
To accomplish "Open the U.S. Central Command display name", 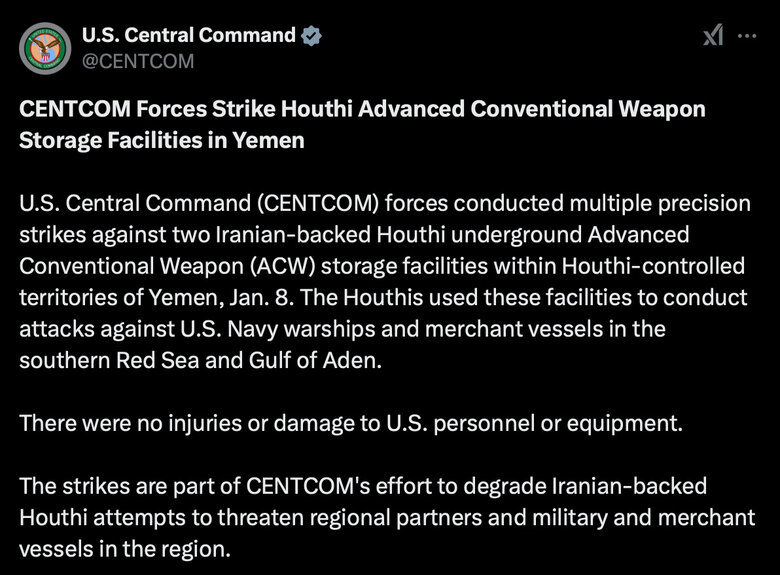I will coord(189,35).
